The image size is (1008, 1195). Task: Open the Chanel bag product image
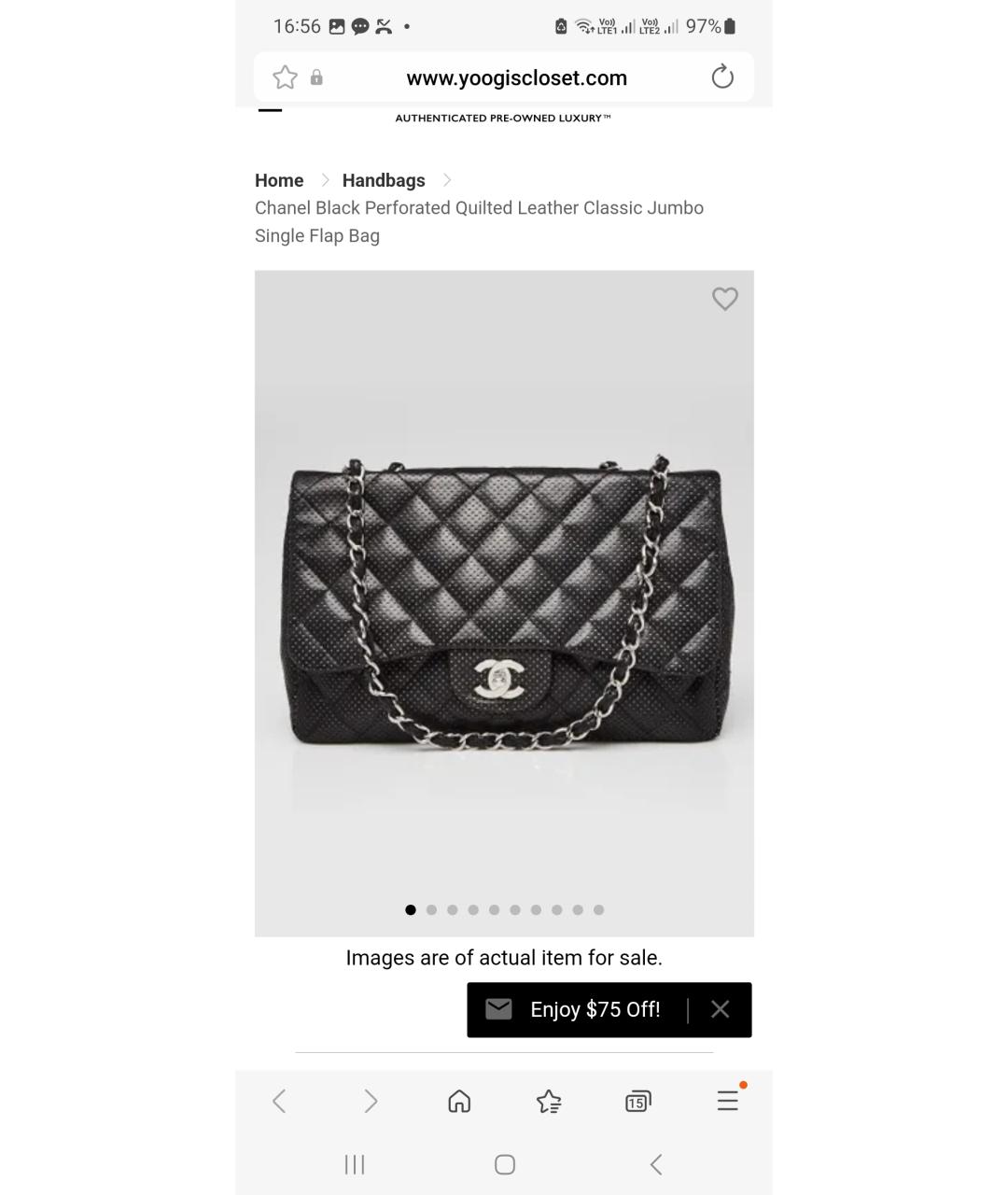(504, 603)
